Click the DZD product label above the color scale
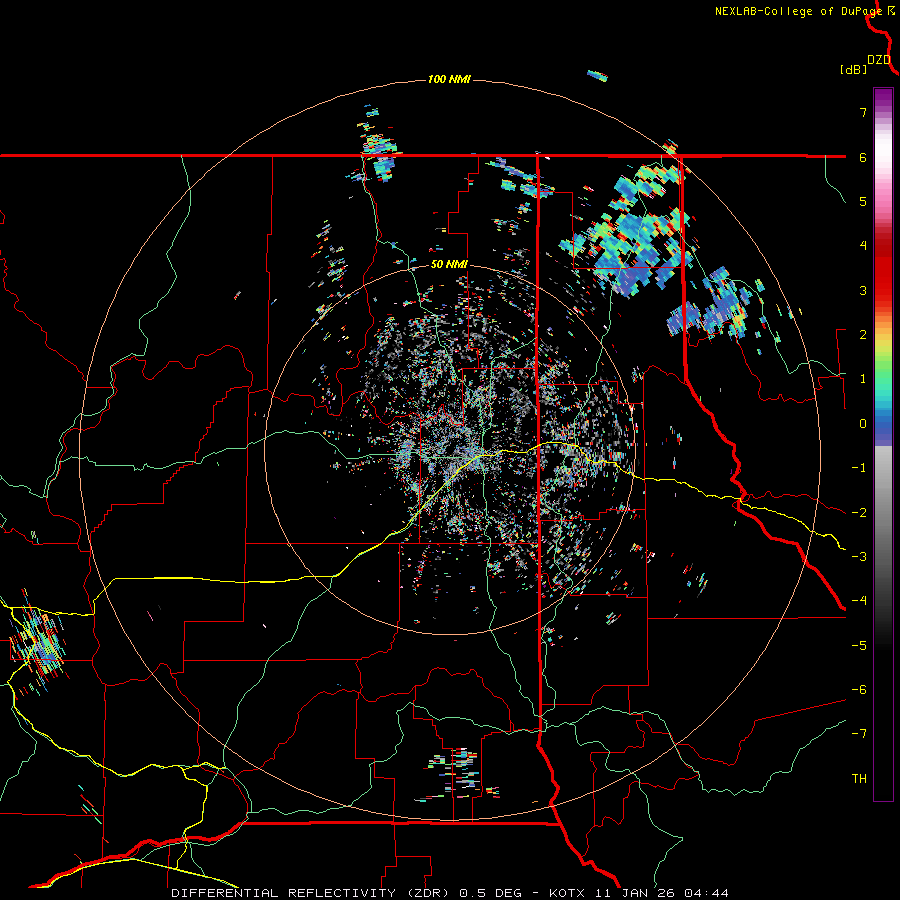 (x=879, y=60)
